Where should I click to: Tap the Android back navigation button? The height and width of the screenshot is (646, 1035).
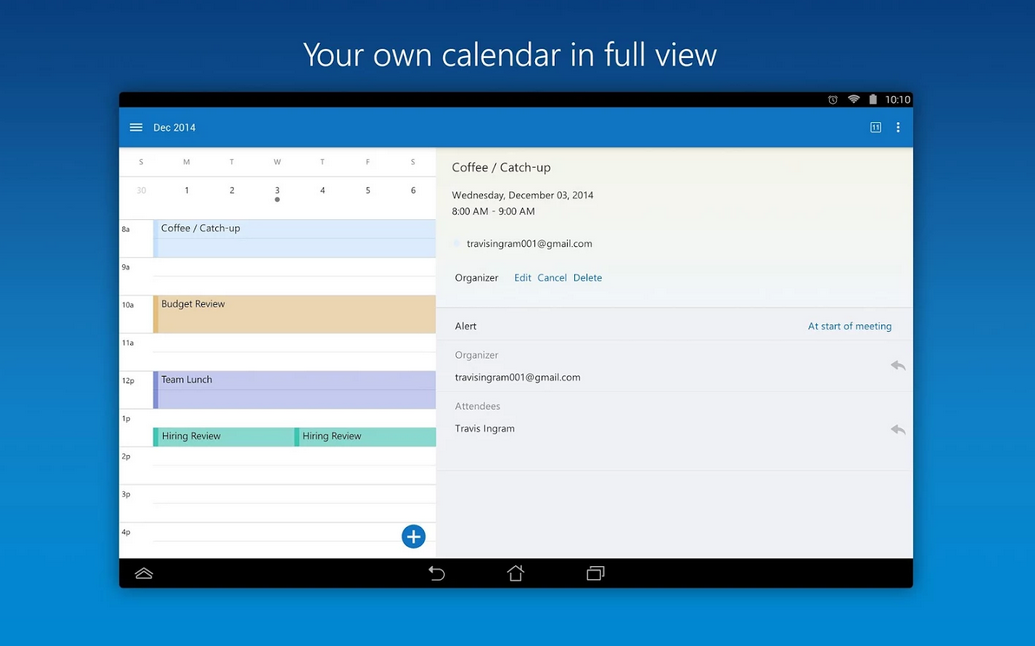point(436,573)
